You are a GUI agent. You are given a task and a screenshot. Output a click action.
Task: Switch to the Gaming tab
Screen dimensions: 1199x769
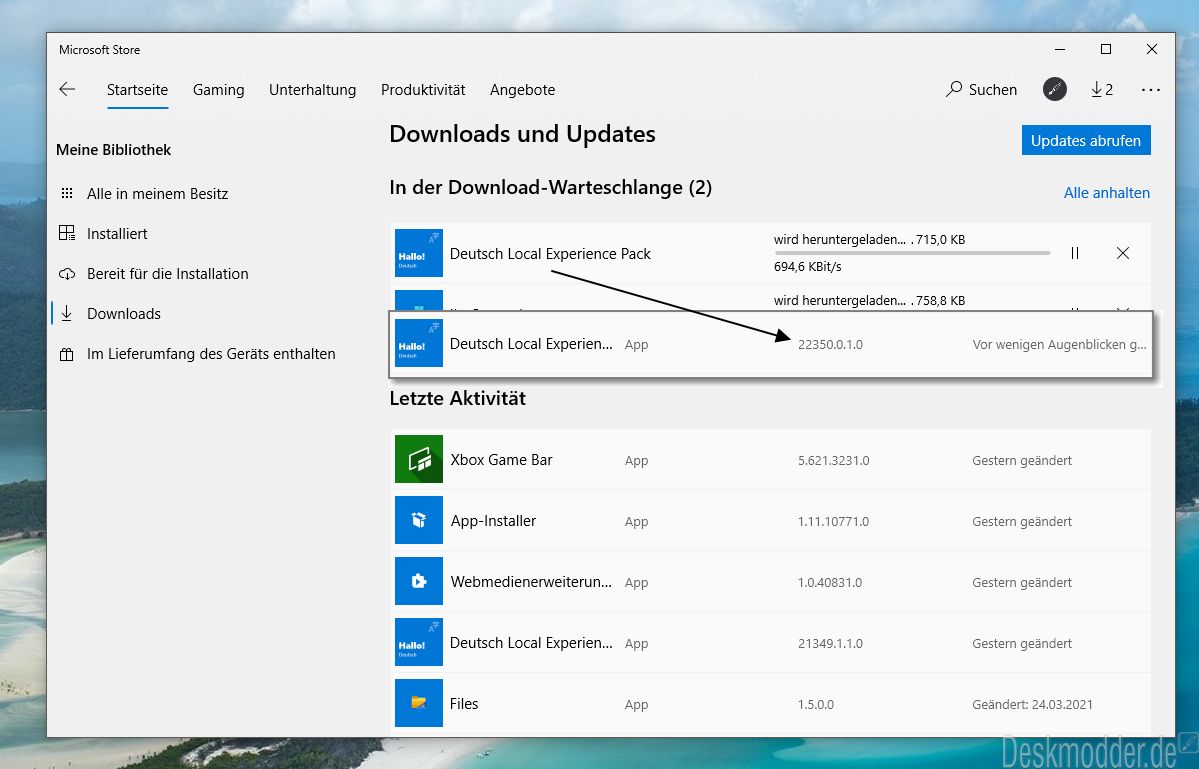(219, 89)
